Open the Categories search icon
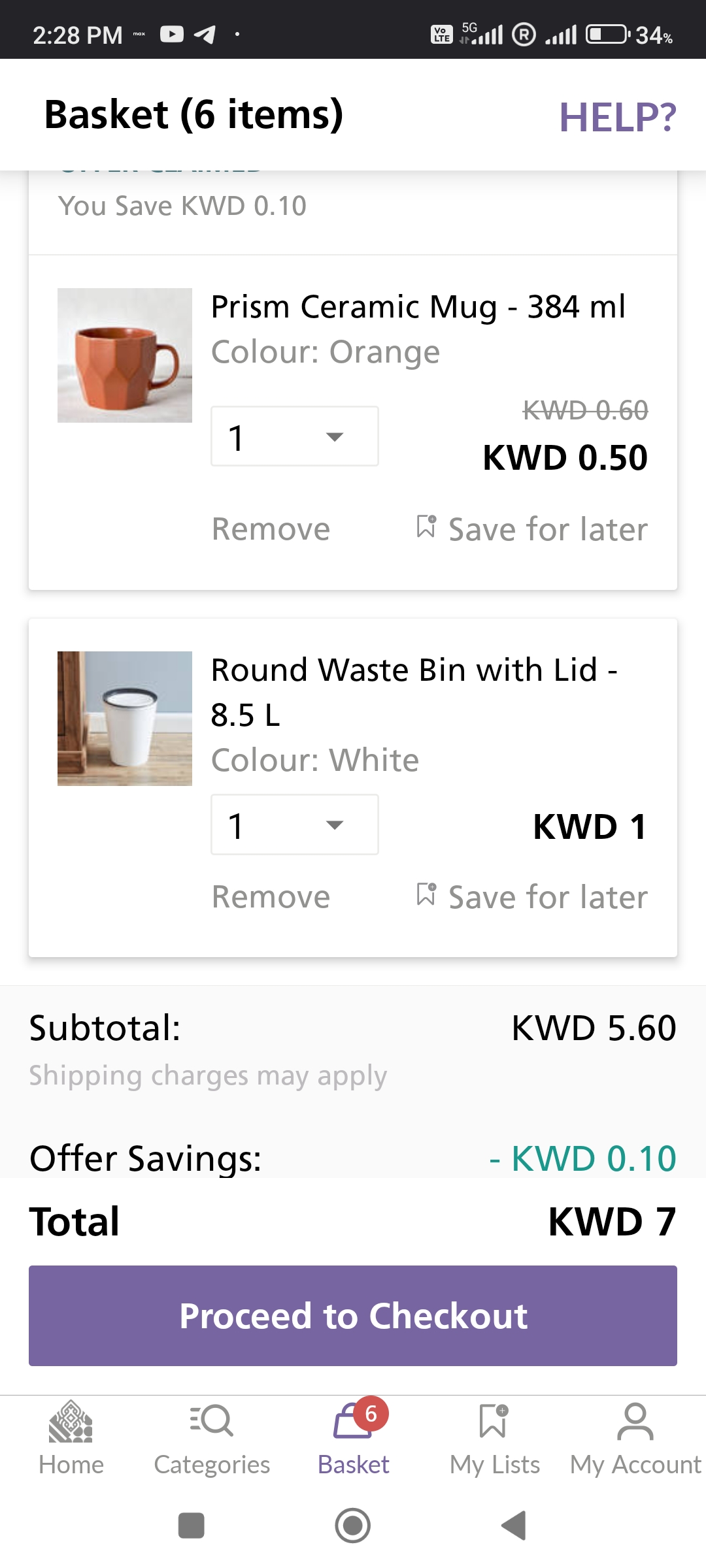This screenshot has height=1568, width=706. tap(212, 1421)
